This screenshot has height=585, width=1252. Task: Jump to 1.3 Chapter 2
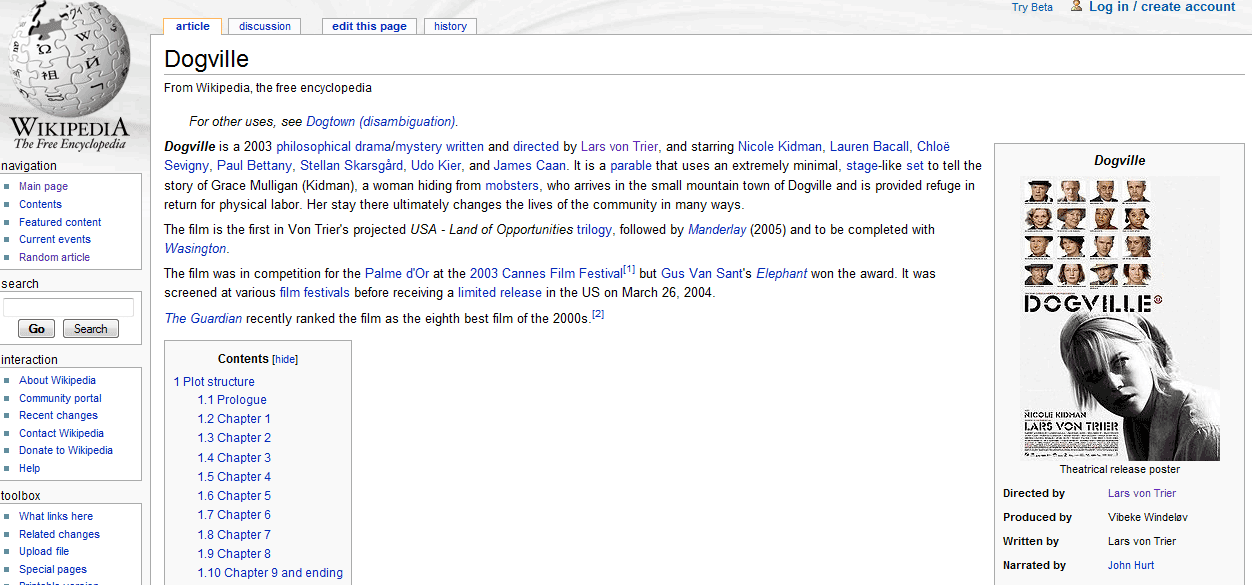tap(234, 438)
